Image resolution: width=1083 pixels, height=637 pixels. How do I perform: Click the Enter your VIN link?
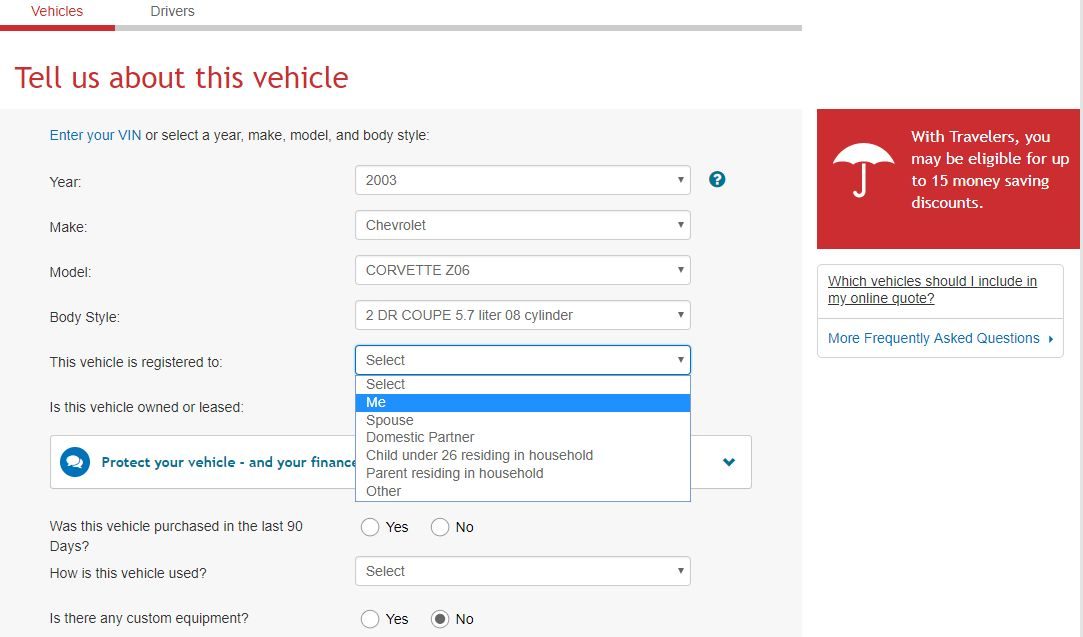pos(95,135)
